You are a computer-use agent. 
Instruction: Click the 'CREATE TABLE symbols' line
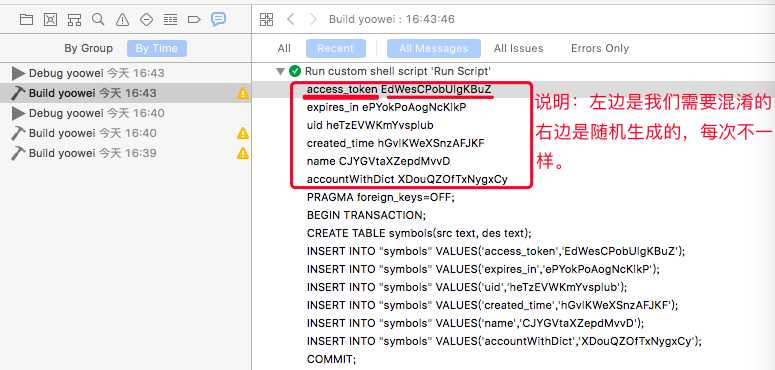coord(419,233)
